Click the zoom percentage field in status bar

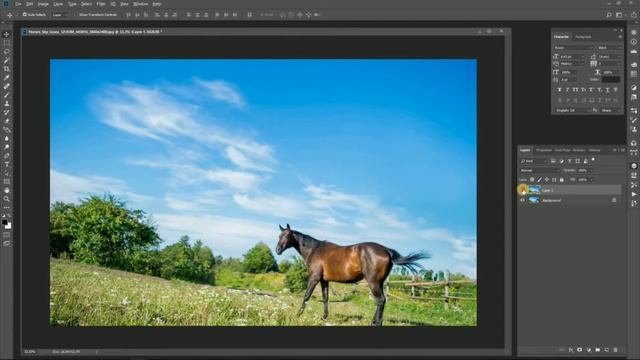pyautogui.click(x=30, y=351)
